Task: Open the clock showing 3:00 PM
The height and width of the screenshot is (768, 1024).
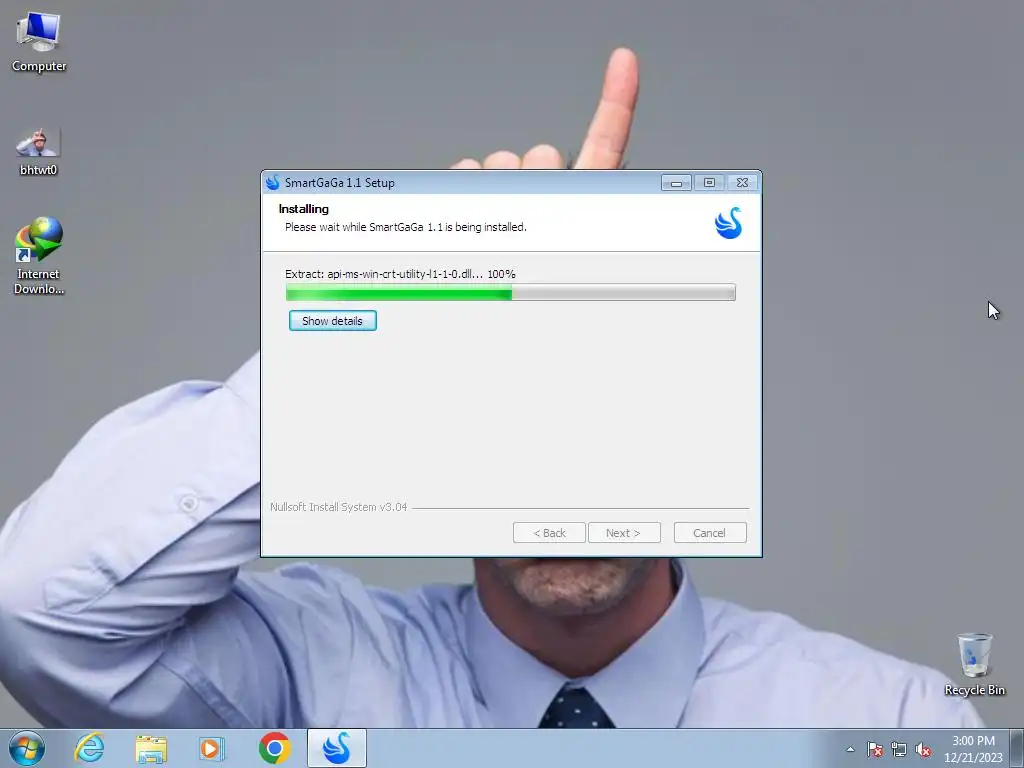Action: (972, 749)
